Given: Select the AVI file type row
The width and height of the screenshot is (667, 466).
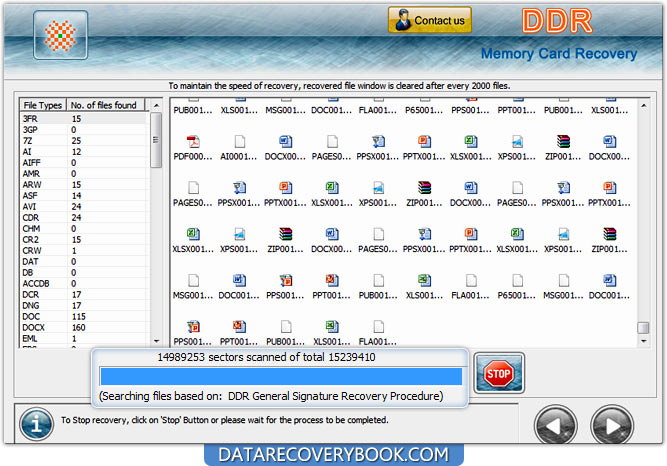Looking at the screenshot, I should [x=84, y=206].
